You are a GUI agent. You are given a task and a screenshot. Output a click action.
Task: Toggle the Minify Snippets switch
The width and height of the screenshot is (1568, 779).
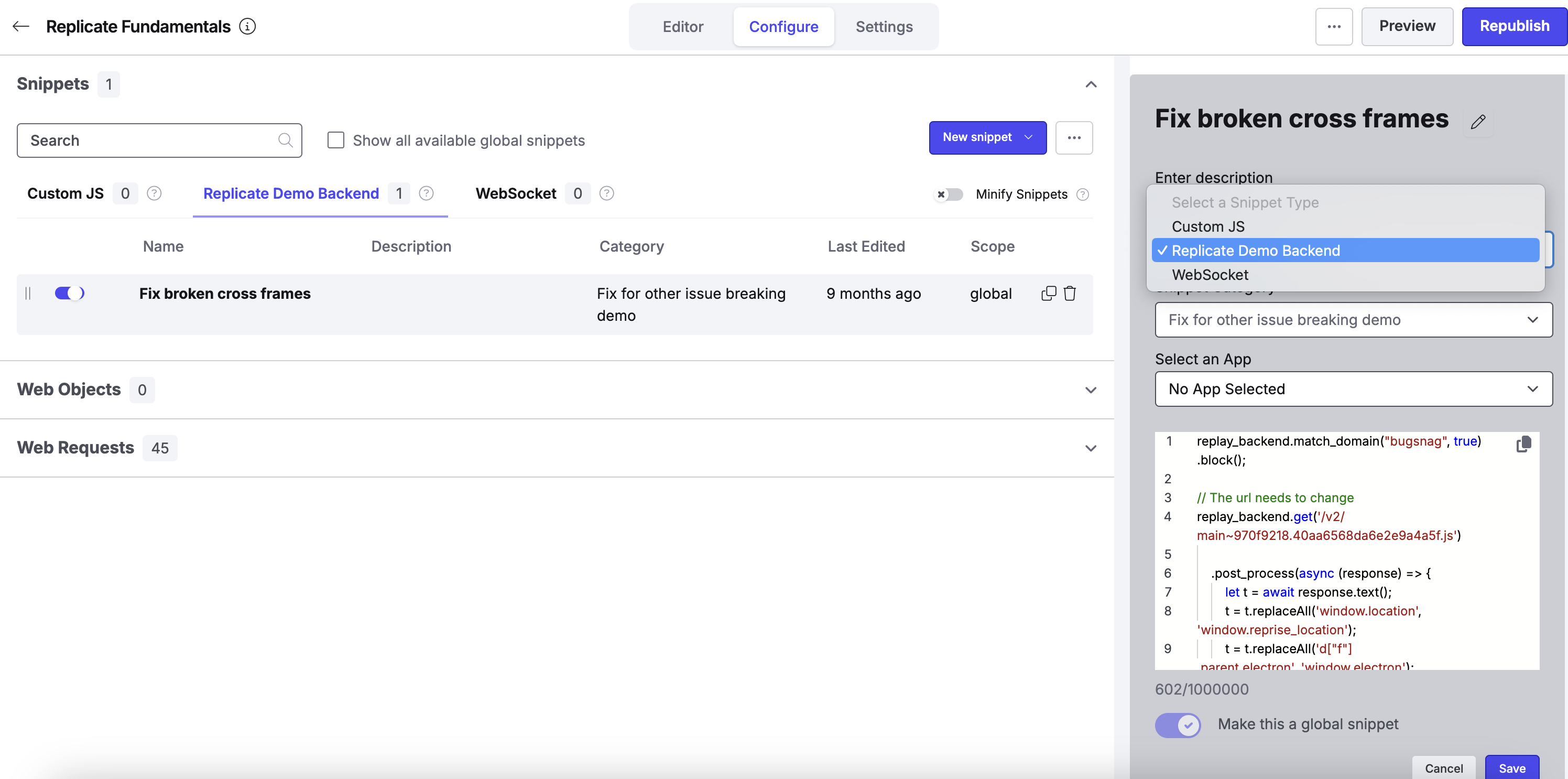click(949, 194)
